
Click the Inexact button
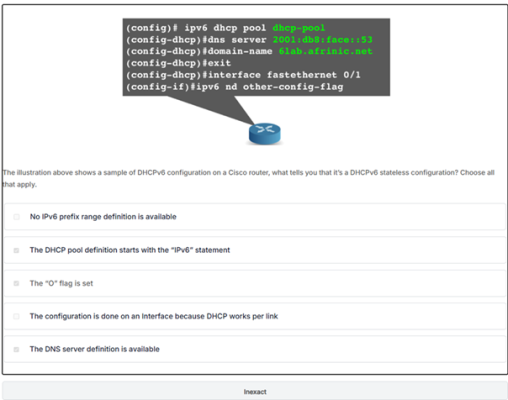coord(255,391)
